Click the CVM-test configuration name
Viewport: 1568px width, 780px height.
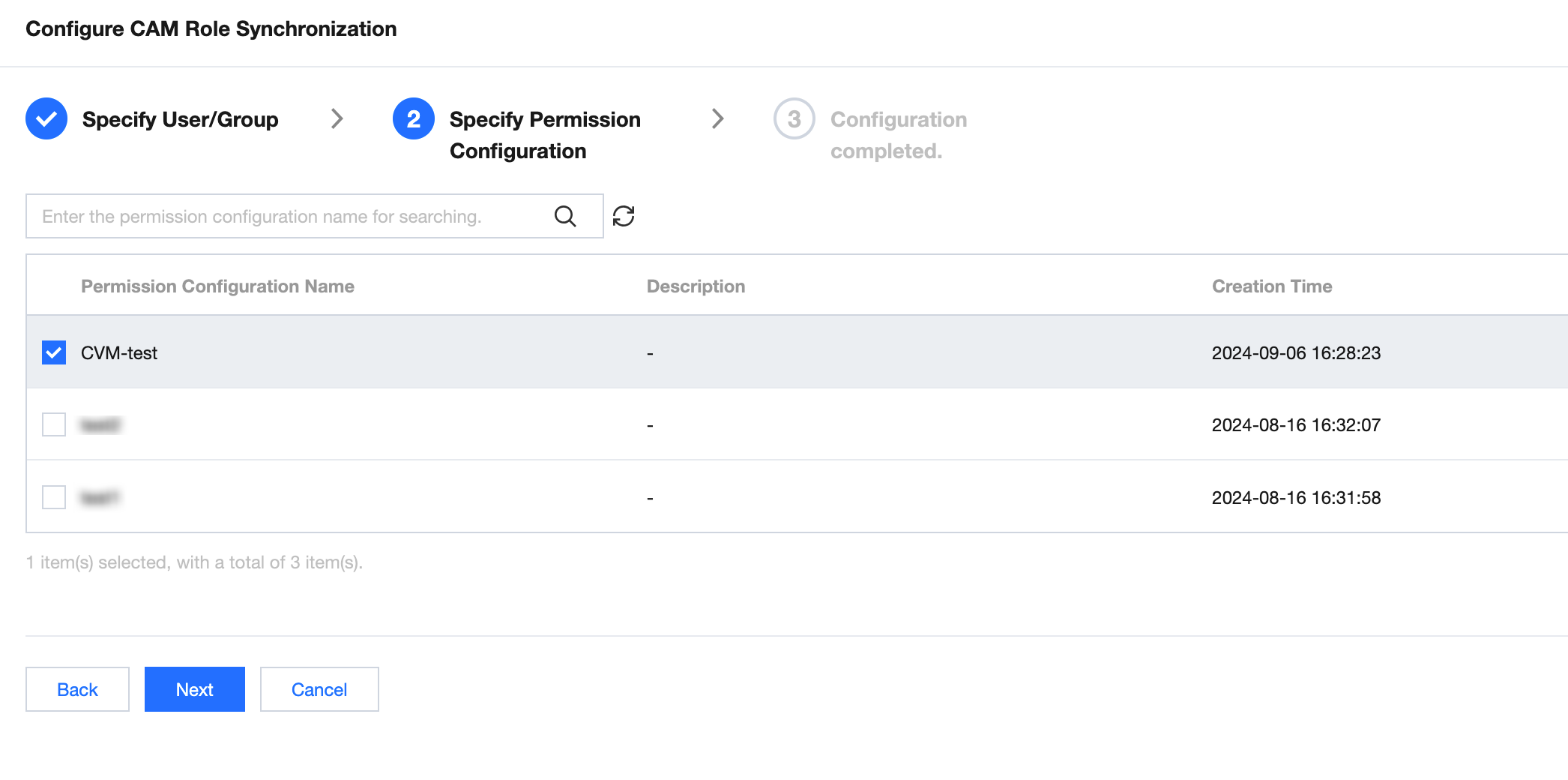point(119,353)
